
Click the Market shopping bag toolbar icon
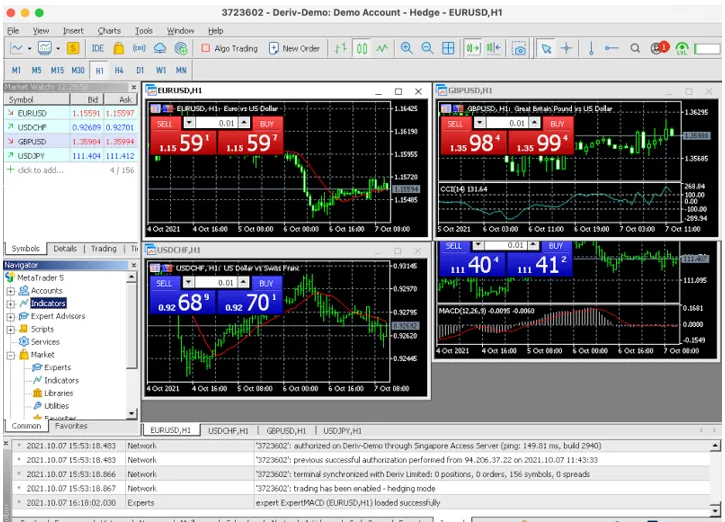(118, 48)
